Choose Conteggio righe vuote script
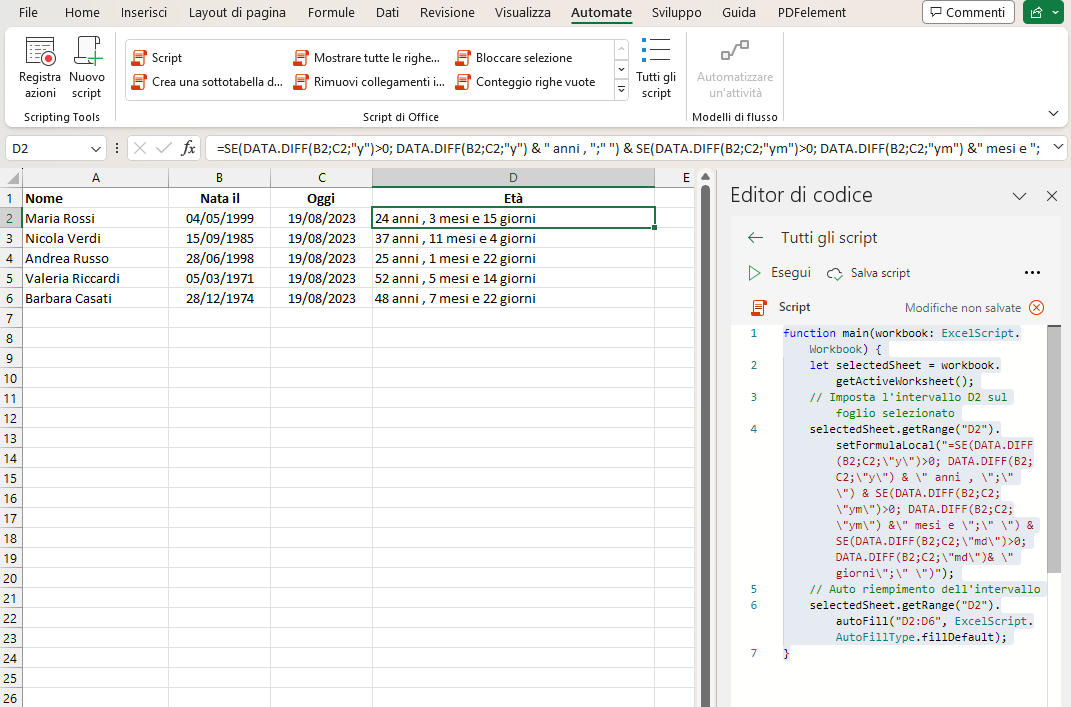This screenshot has height=707, width=1071. click(x=526, y=82)
